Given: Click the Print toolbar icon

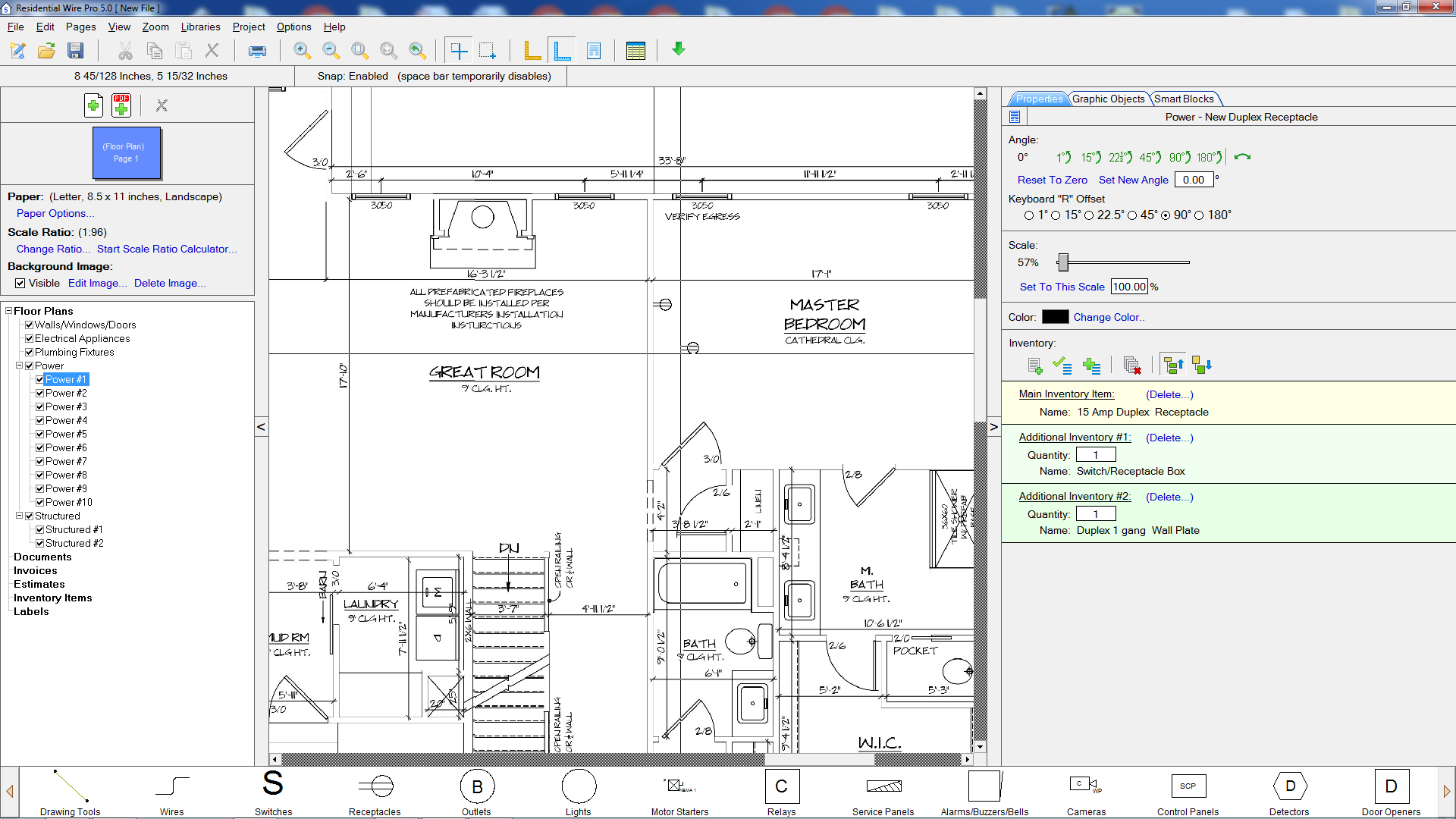Looking at the screenshot, I should pyautogui.click(x=257, y=51).
